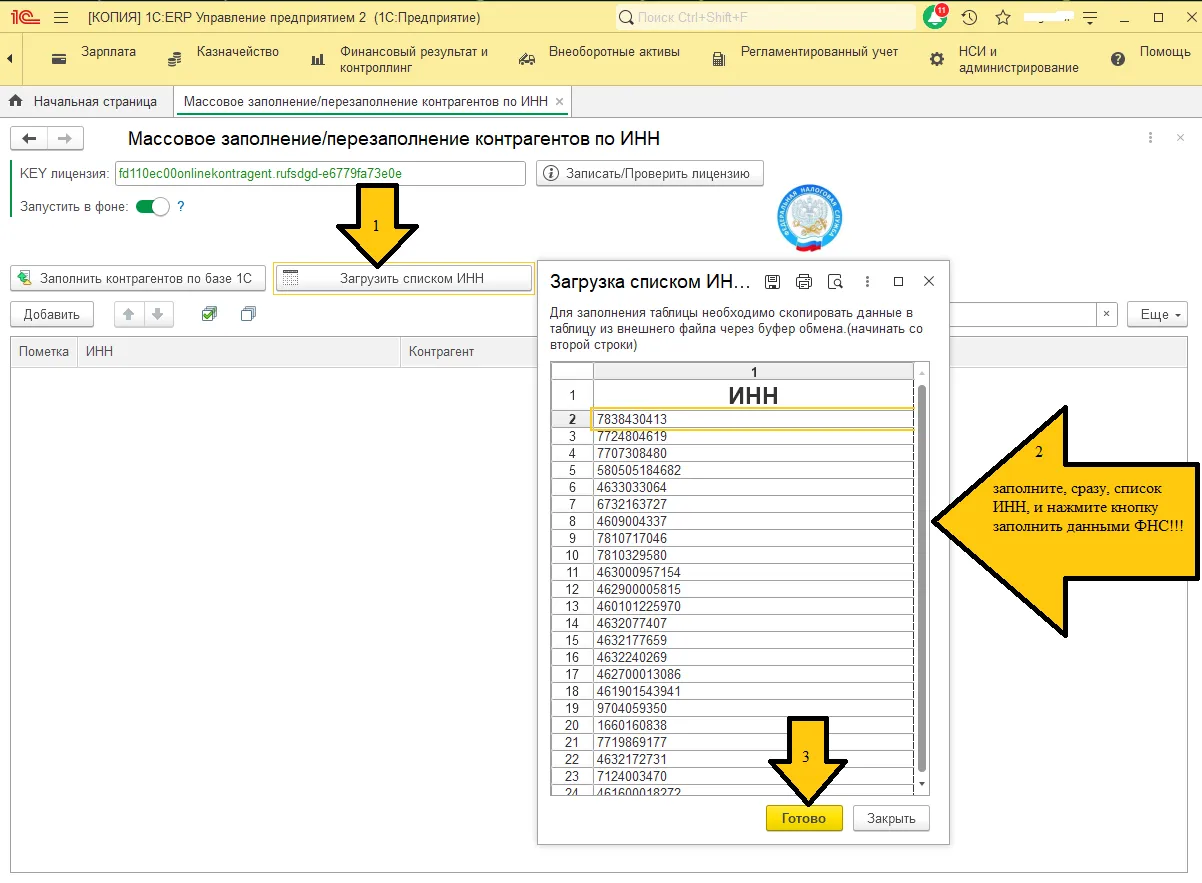
Task: Open dialog's three-dot more menu
Action: click(x=867, y=282)
